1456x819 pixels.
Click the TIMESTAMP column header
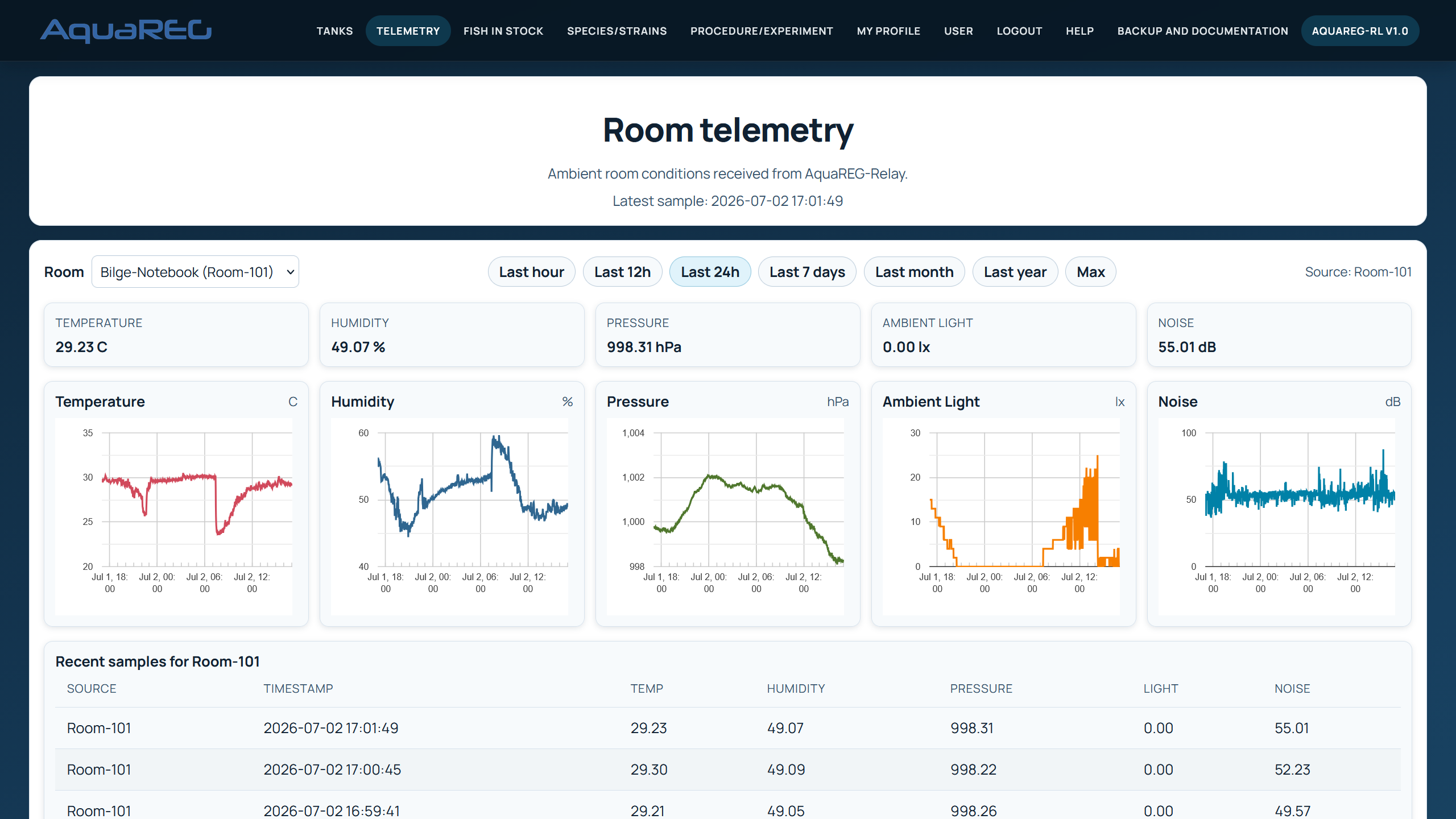click(x=298, y=689)
